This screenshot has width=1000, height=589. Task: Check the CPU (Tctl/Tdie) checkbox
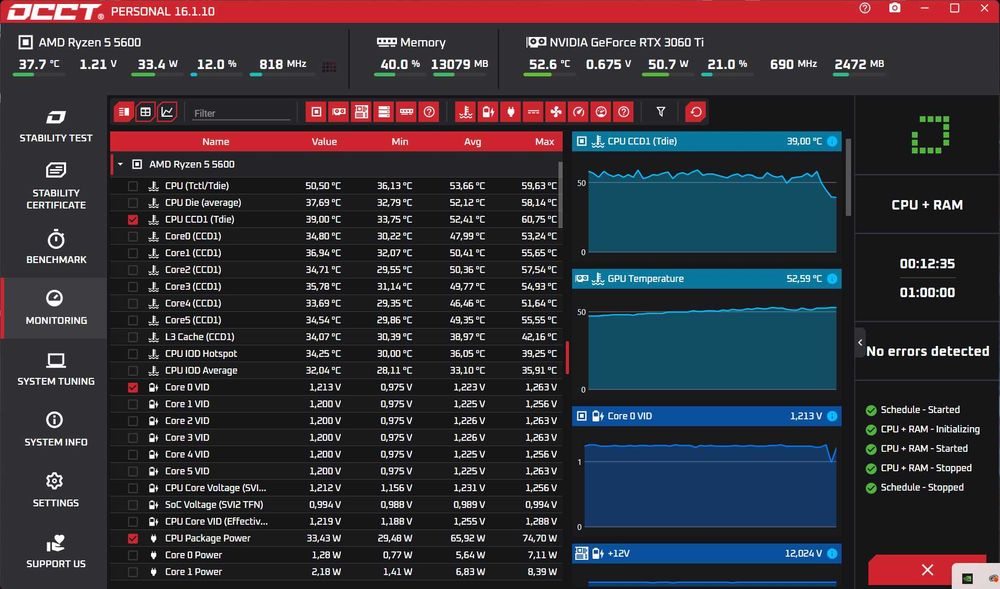point(133,186)
